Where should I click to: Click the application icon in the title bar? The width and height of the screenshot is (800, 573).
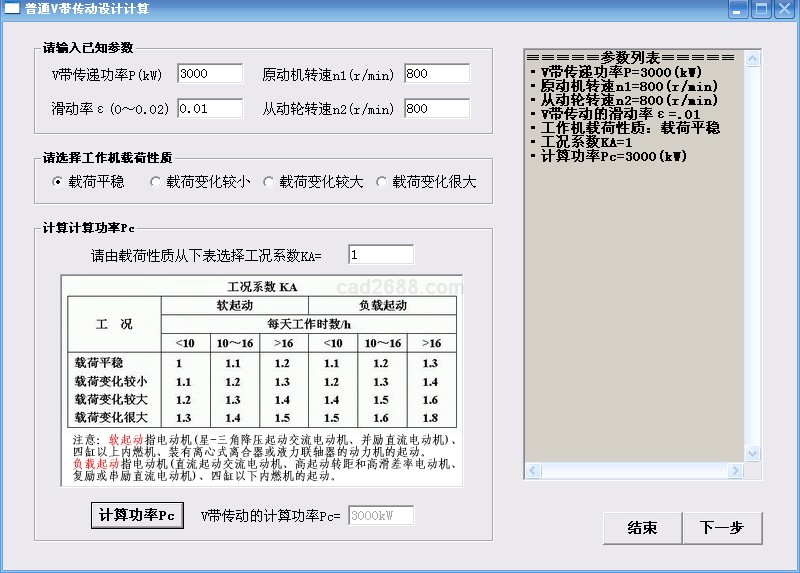(11, 10)
